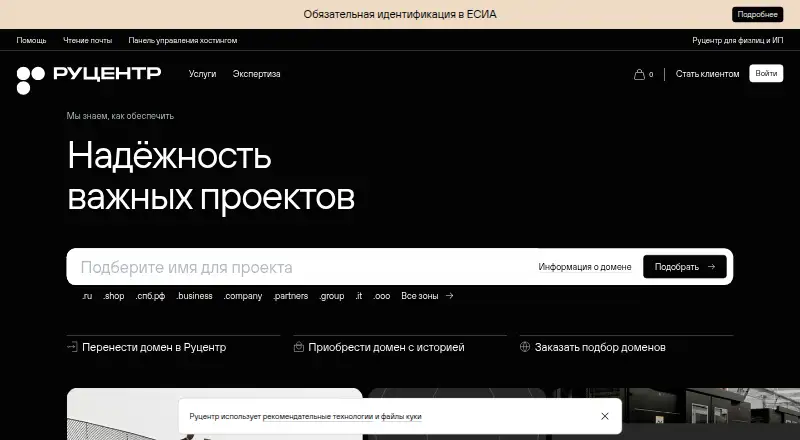800x440 pixels.
Task: Click the Подобрать button
Action: 685,267
